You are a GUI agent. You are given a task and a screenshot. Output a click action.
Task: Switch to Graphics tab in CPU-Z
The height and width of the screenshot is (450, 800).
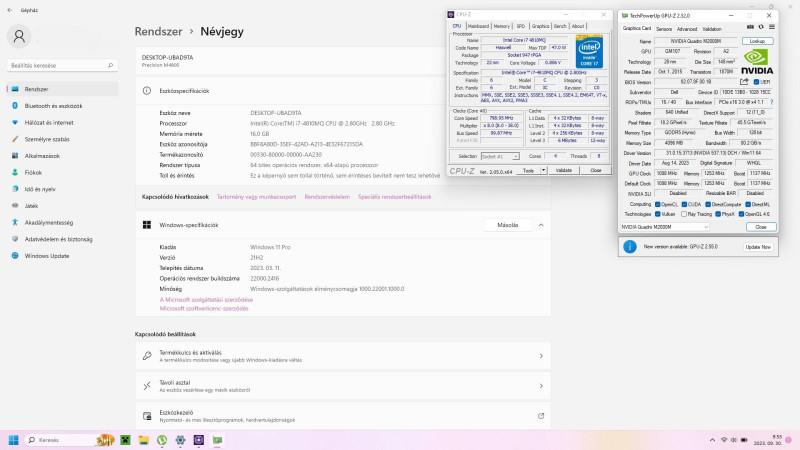click(540, 26)
